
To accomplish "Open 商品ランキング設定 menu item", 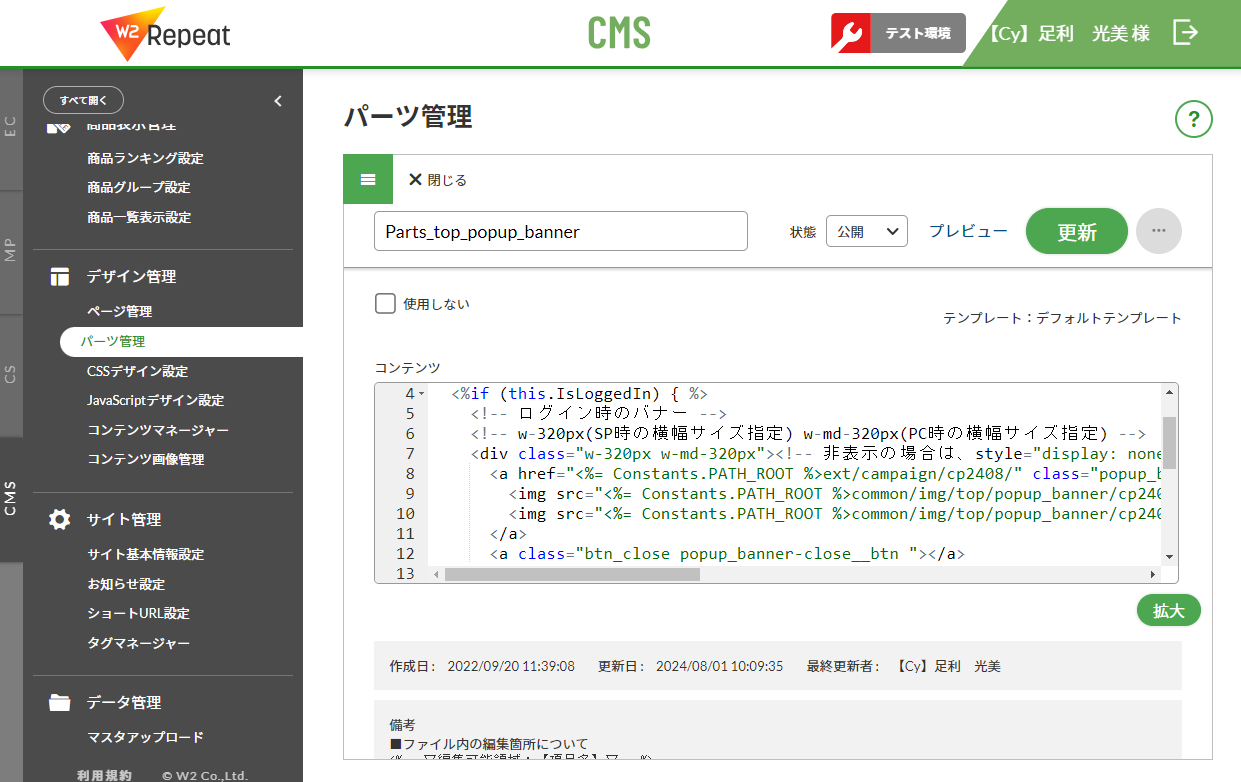I will (x=145, y=158).
